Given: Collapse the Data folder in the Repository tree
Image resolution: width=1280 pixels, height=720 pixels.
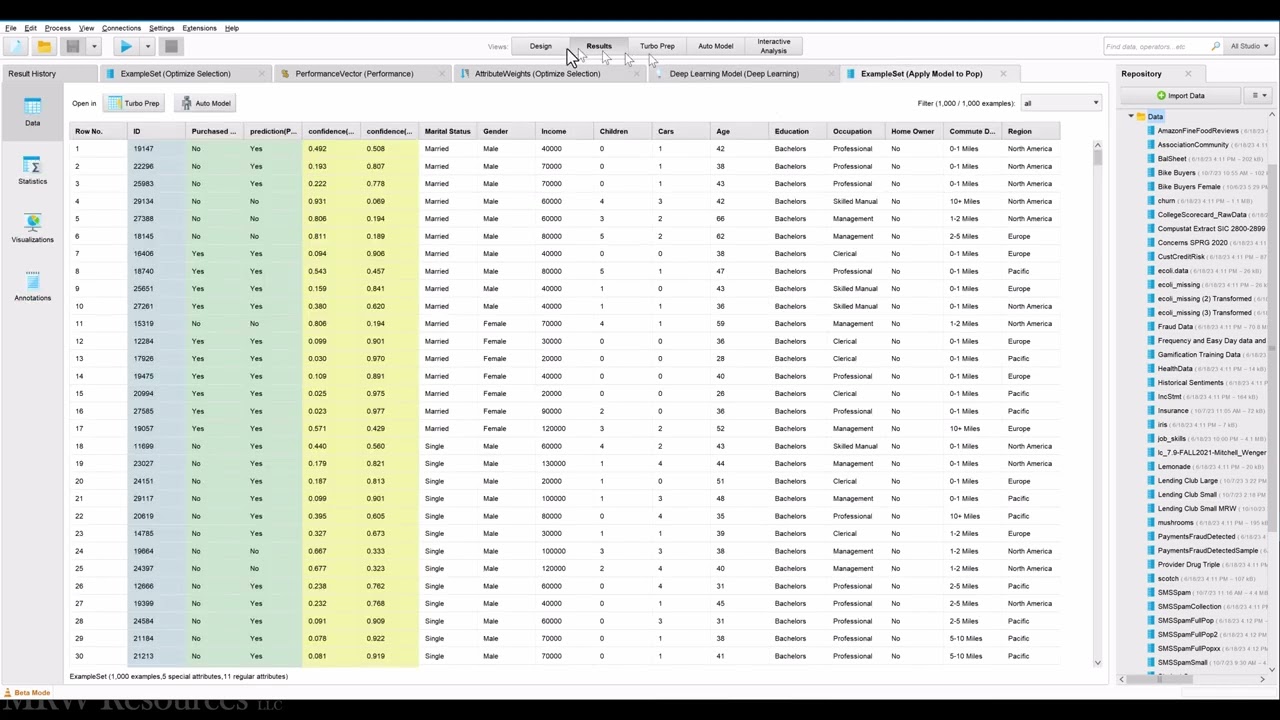Looking at the screenshot, I should click(x=1131, y=117).
